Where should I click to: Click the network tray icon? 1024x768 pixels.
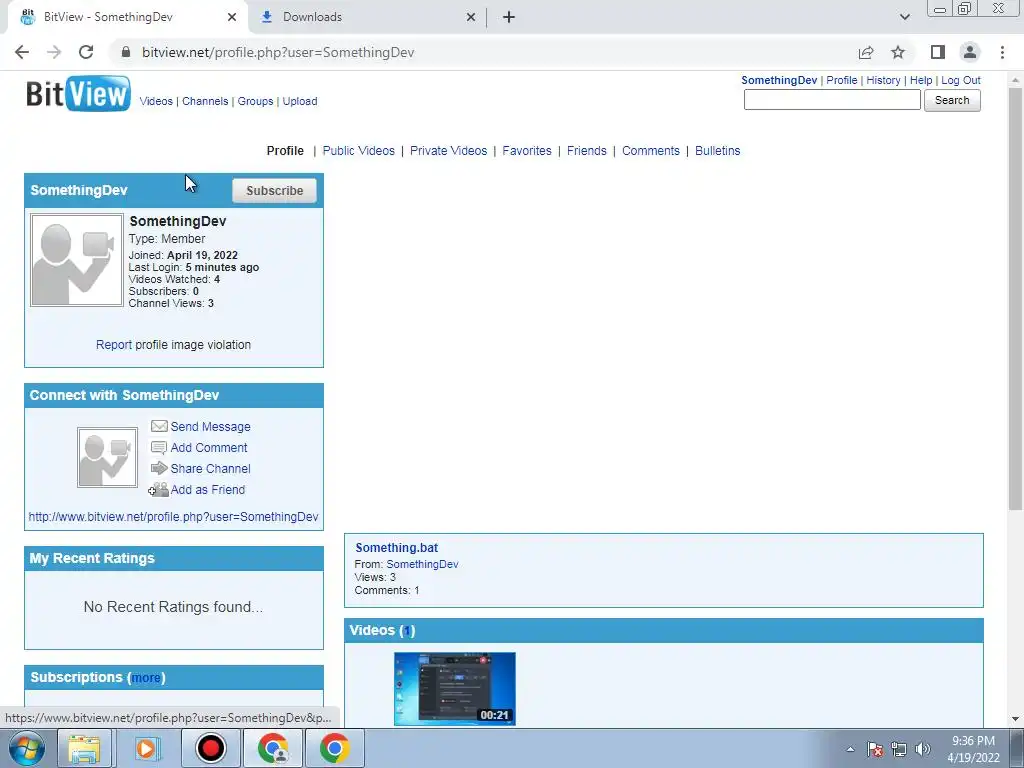899,749
